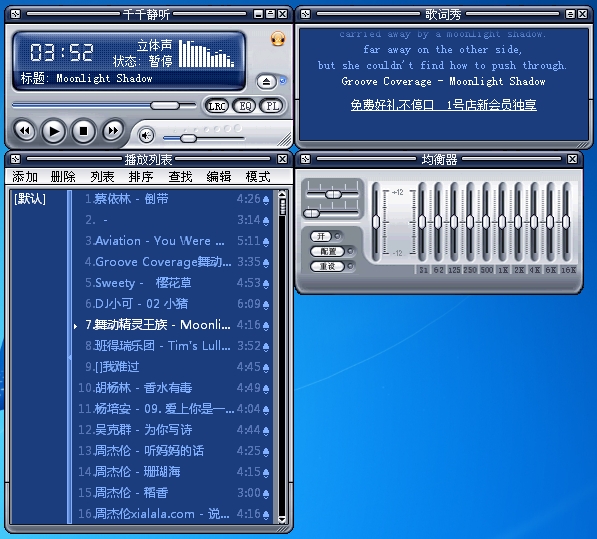Toggle the PL playlist window button

(x=272, y=106)
